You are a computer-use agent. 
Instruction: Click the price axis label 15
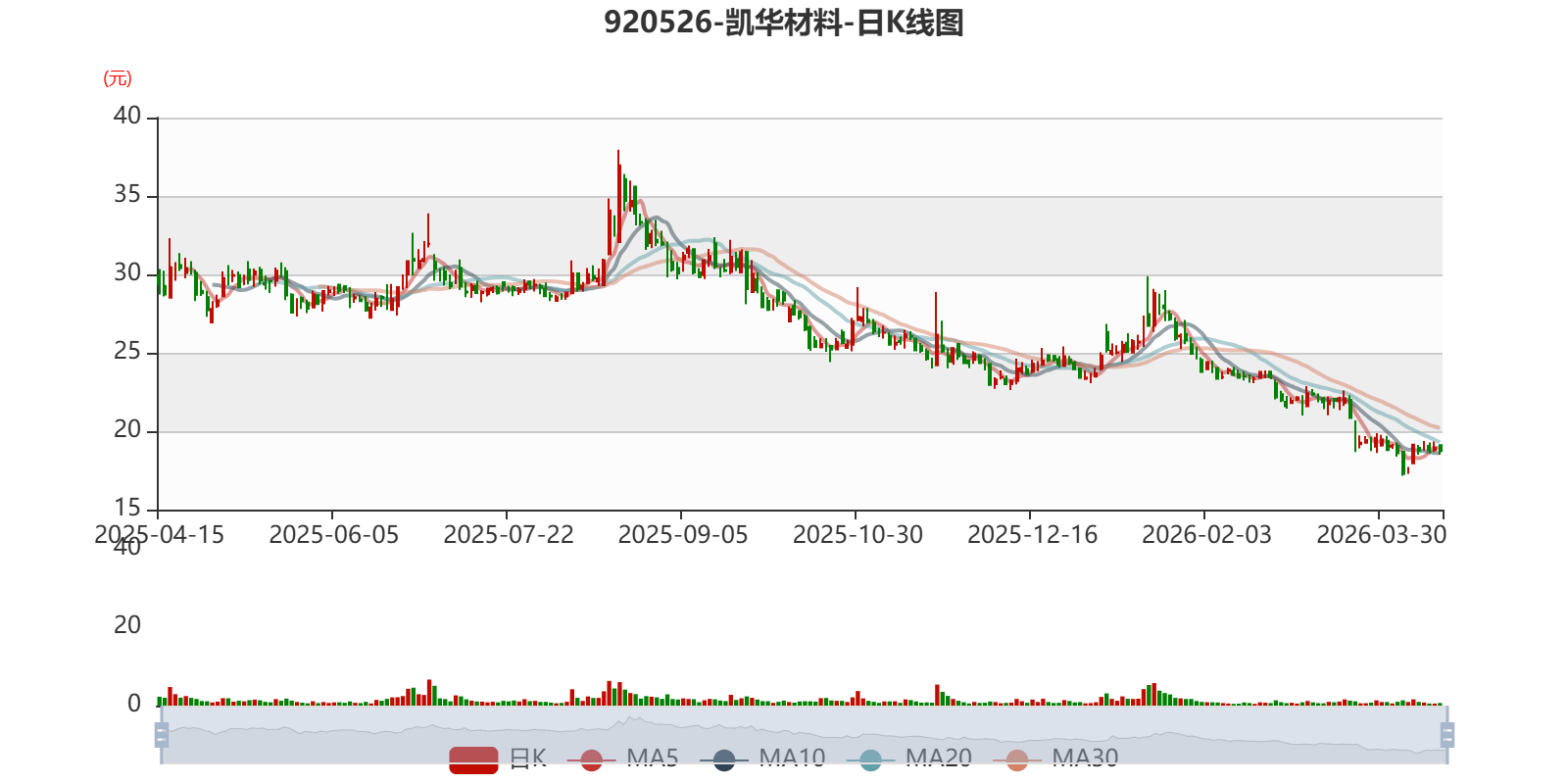pyautogui.click(x=127, y=509)
